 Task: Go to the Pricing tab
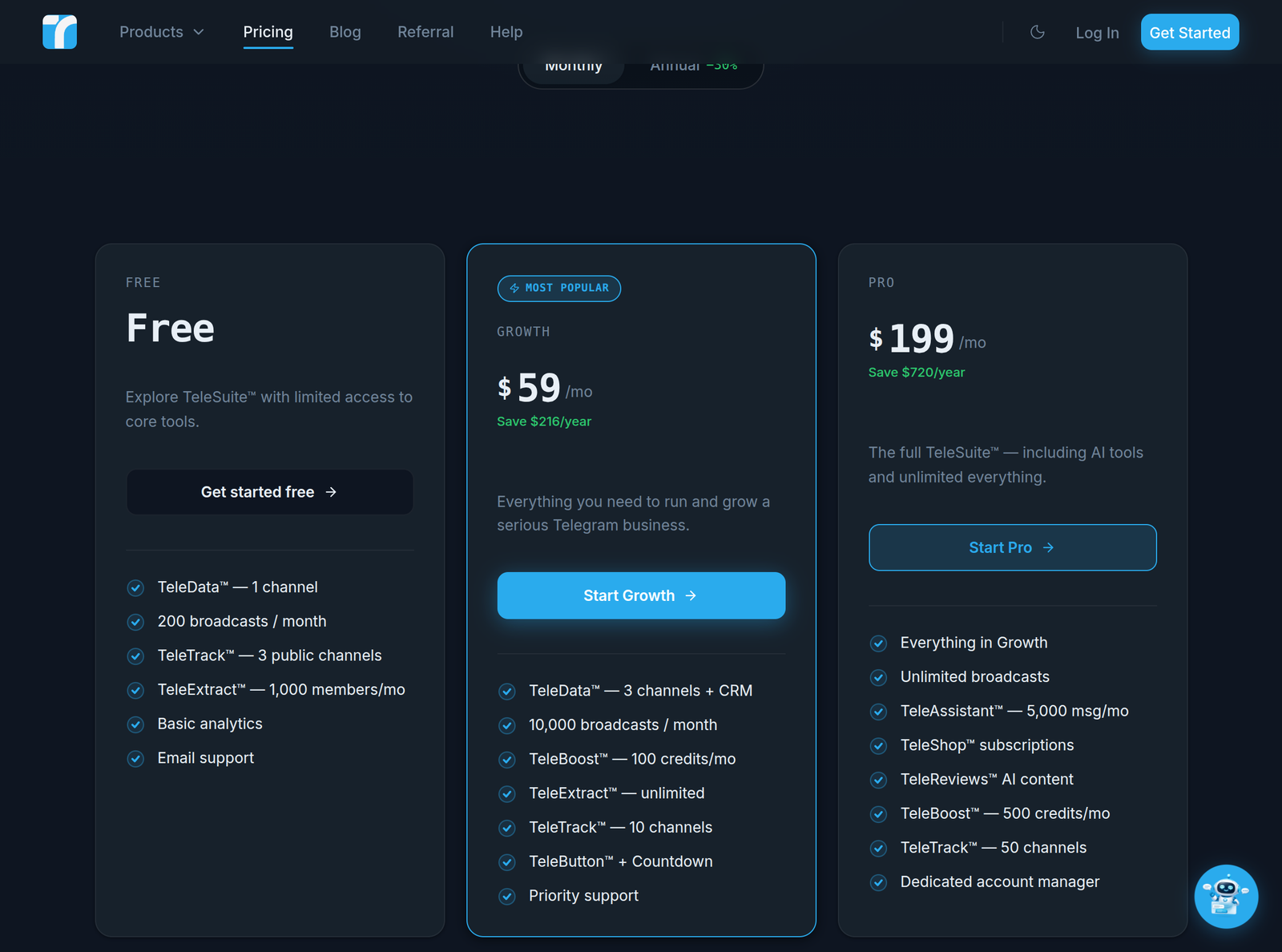(x=268, y=32)
